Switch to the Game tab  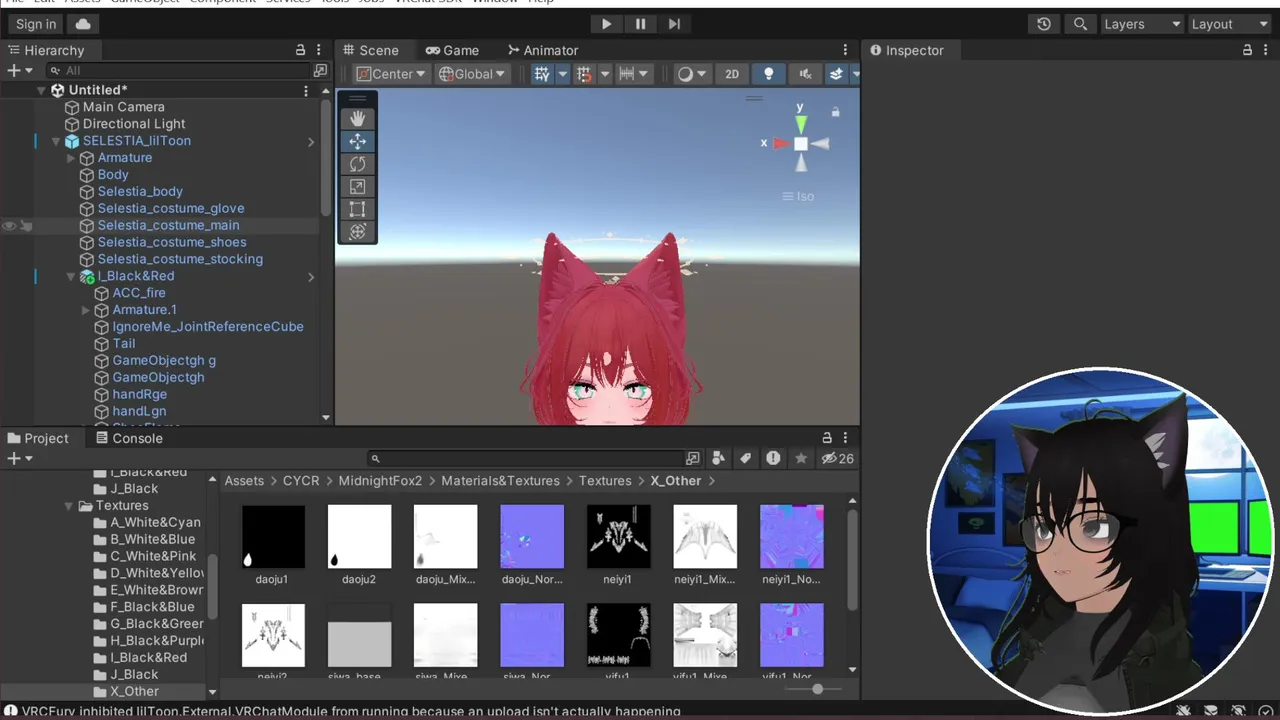click(452, 50)
